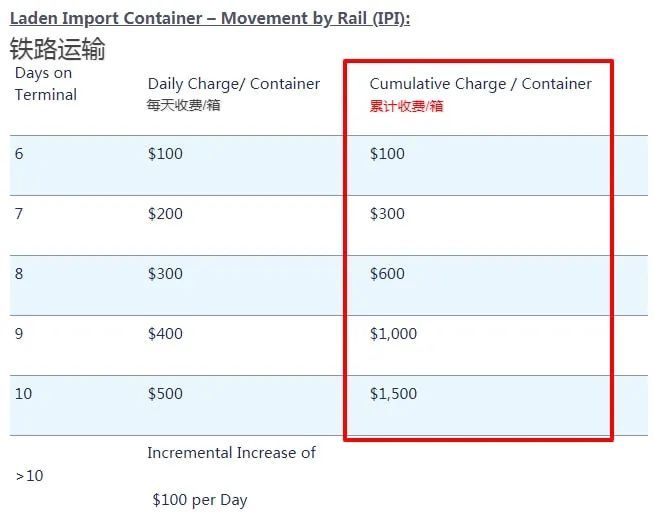Click the 每天收费/箱 subtitle text

pyautogui.click(x=184, y=105)
